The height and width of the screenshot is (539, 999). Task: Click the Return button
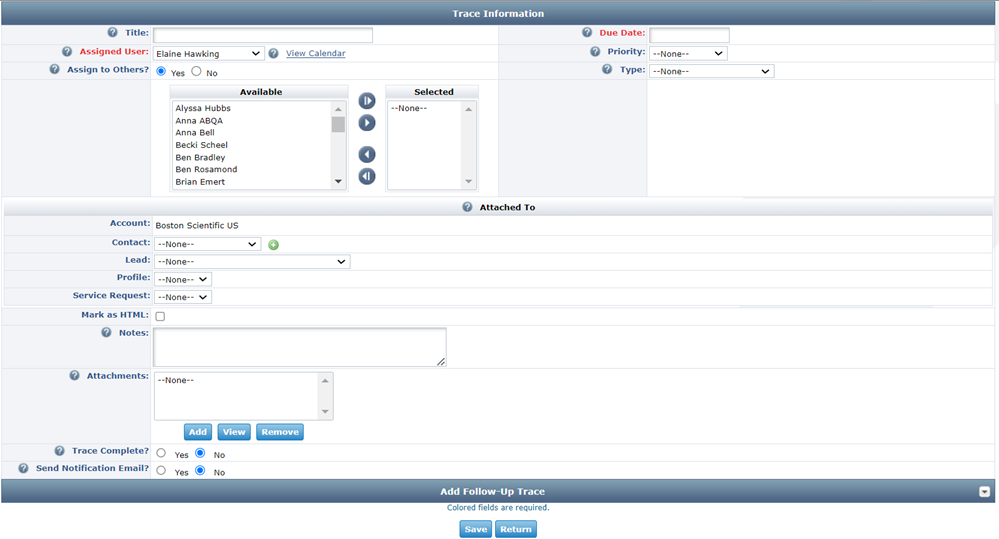point(516,529)
